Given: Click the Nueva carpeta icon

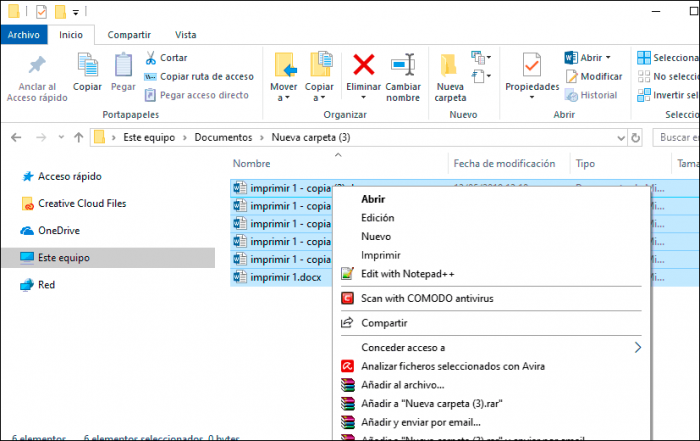Looking at the screenshot, I should point(449,65).
